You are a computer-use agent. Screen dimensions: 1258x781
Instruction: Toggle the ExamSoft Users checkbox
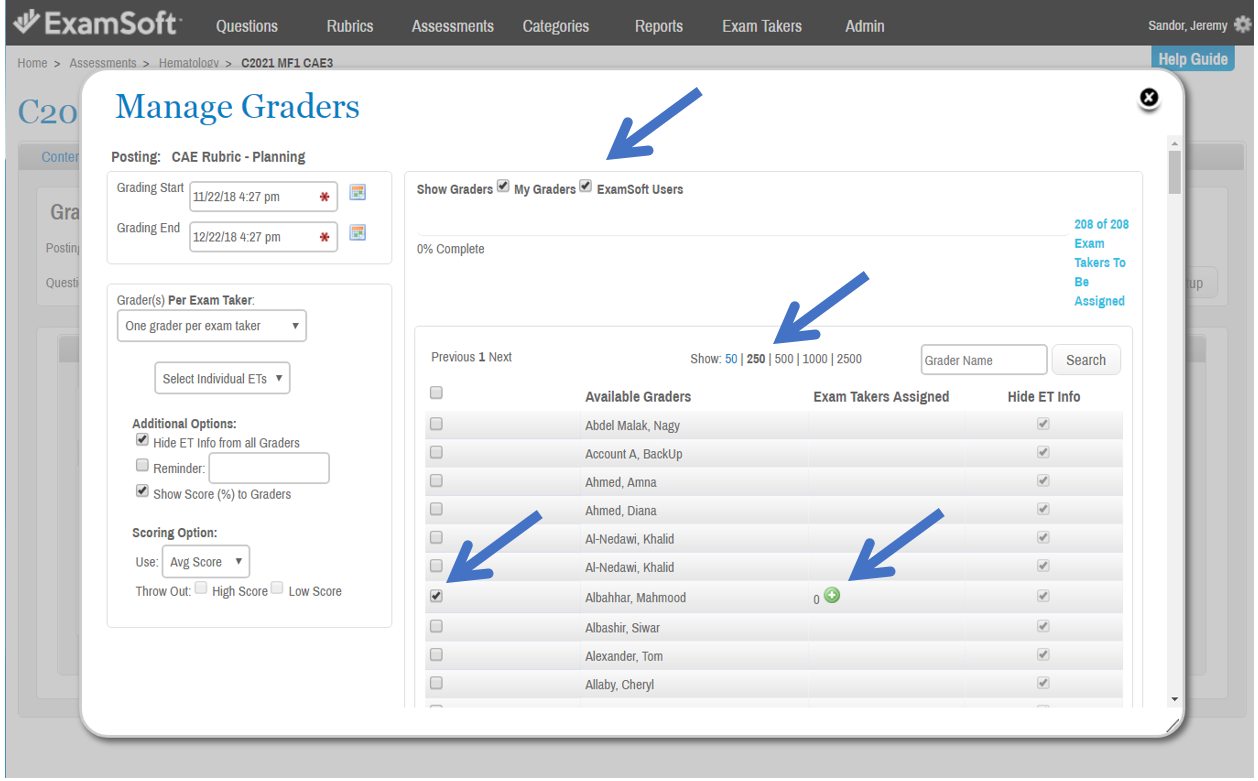(586, 186)
